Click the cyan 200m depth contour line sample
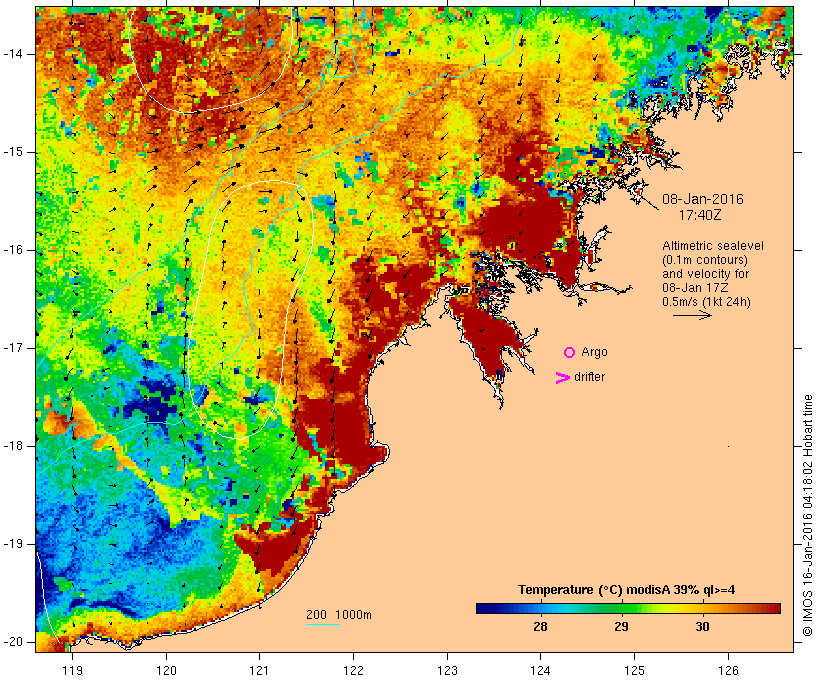This screenshot has height=680, width=820. (x=323, y=624)
